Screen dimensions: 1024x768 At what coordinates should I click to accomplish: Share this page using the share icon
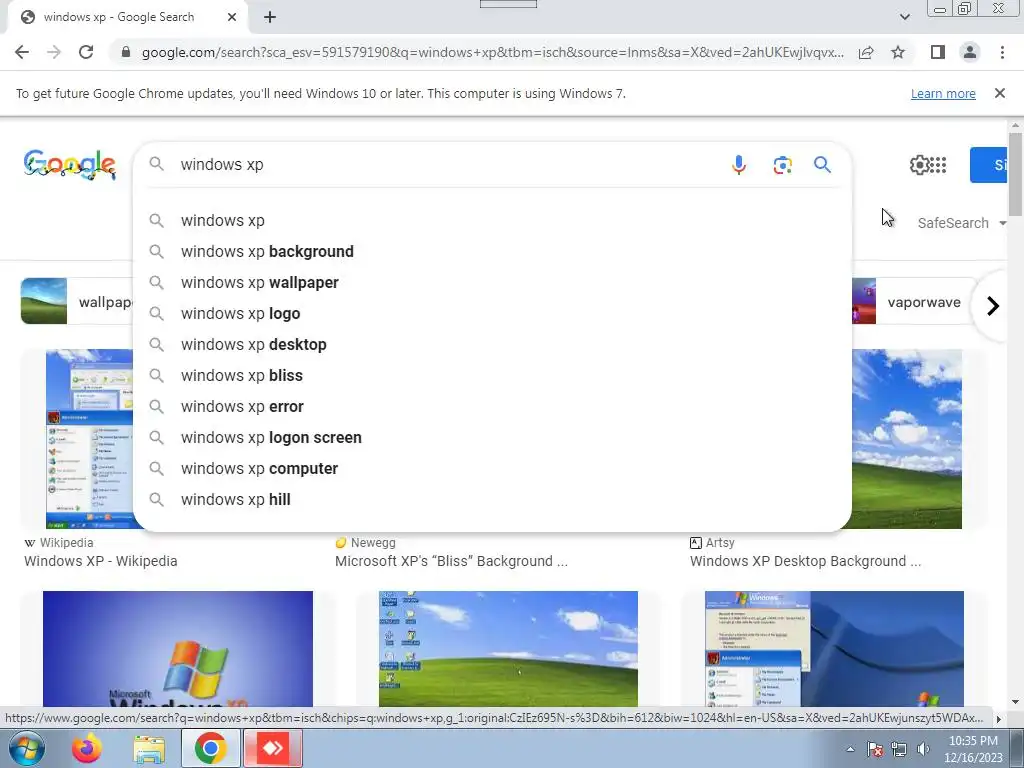pyautogui.click(x=866, y=52)
